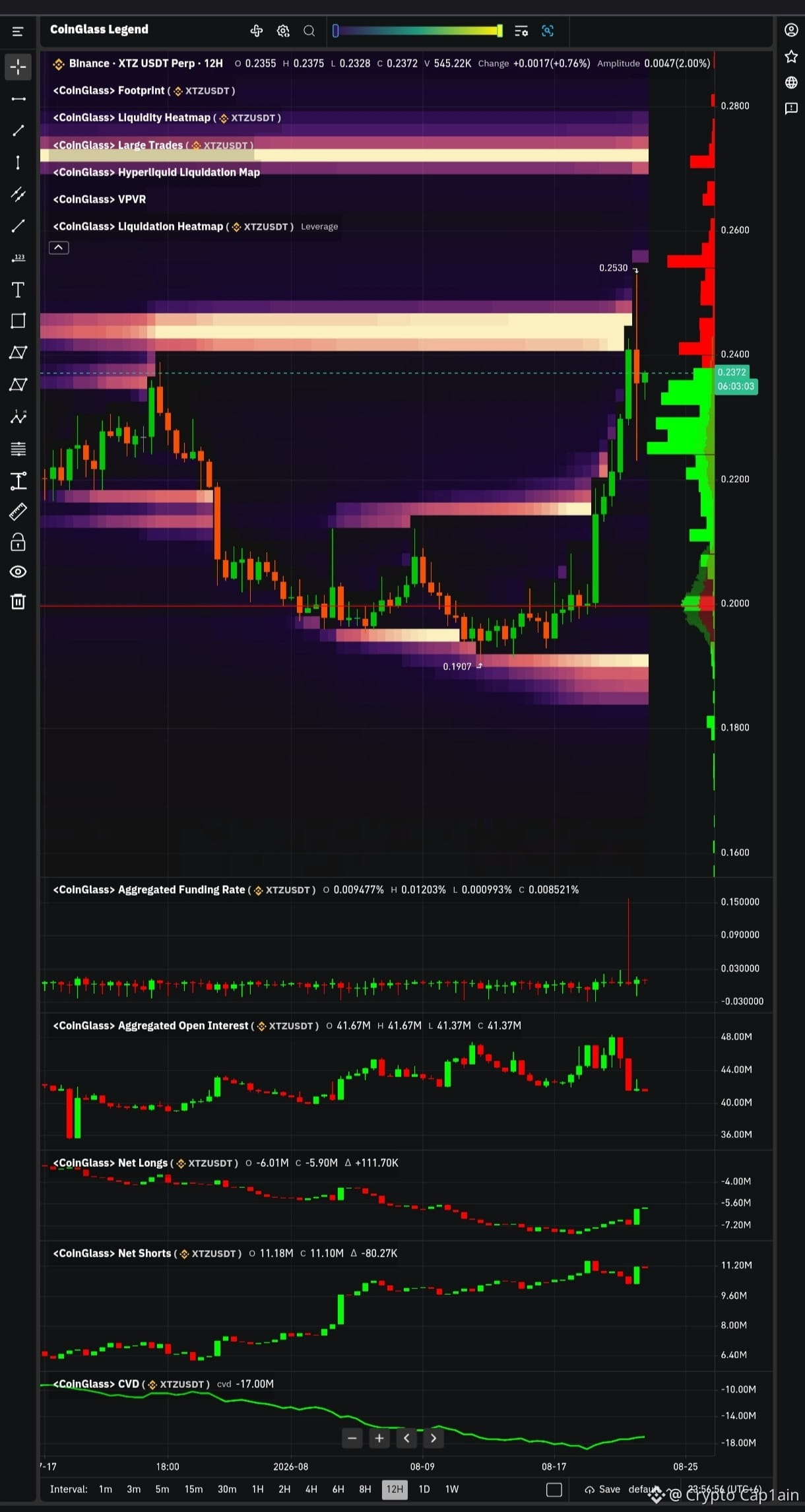Select the parallel channel tool
Image resolution: width=805 pixels, height=1512 pixels.
pyautogui.click(x=18, y=194)
